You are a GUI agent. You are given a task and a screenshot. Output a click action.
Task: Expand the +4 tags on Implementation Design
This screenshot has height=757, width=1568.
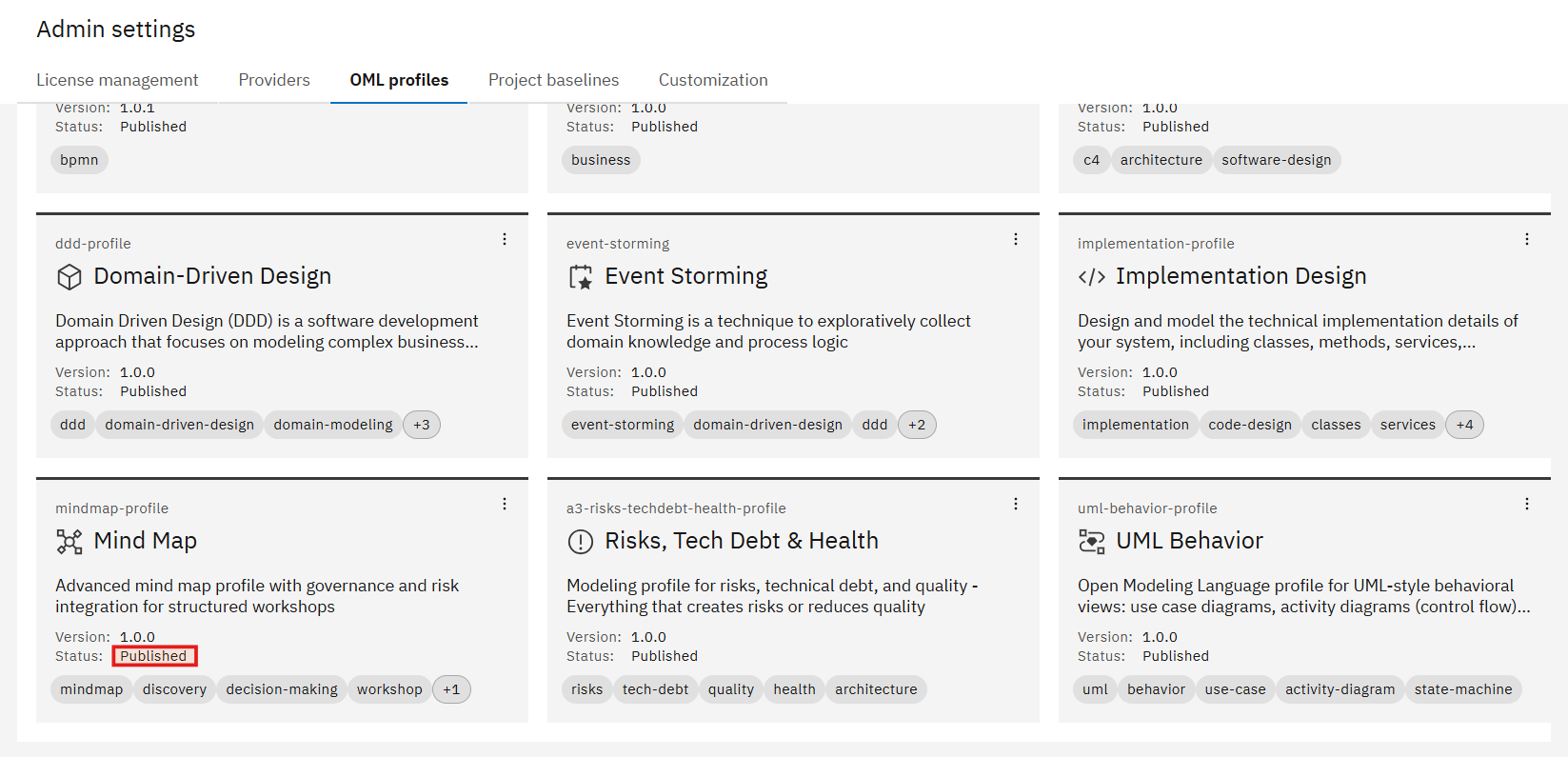click(1464, 425)
